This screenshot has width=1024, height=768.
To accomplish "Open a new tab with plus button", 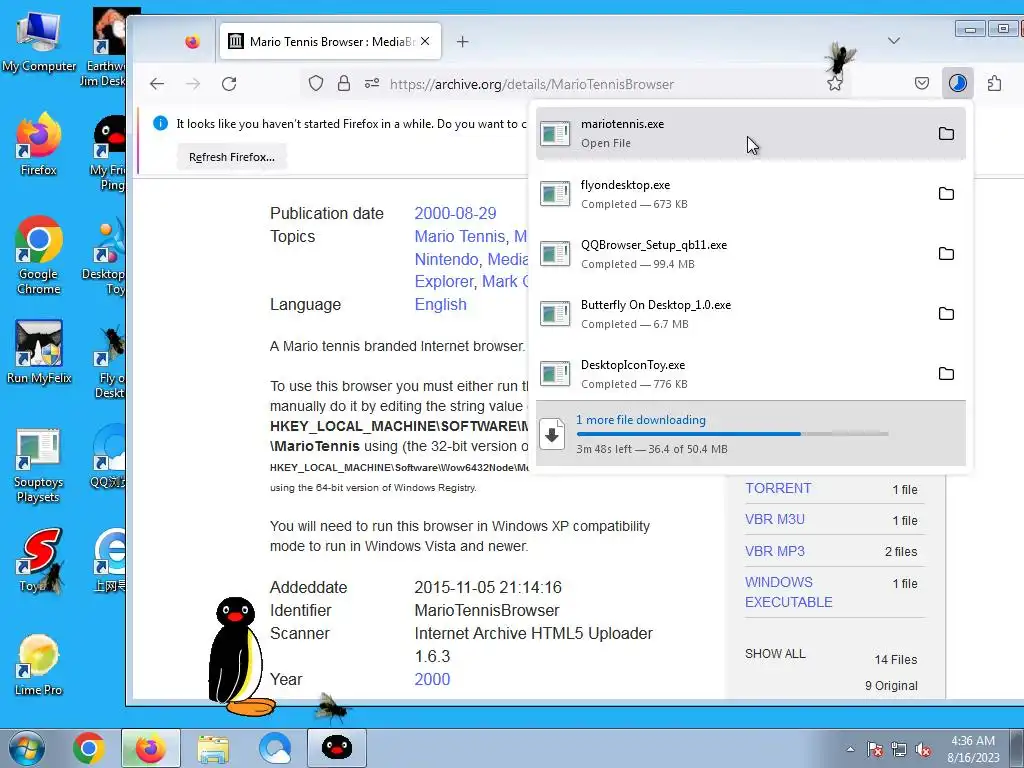I will (462, 42).
